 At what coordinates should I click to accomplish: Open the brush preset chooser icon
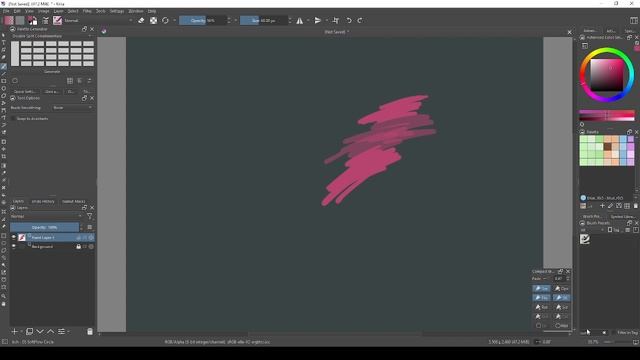point(57,20)
